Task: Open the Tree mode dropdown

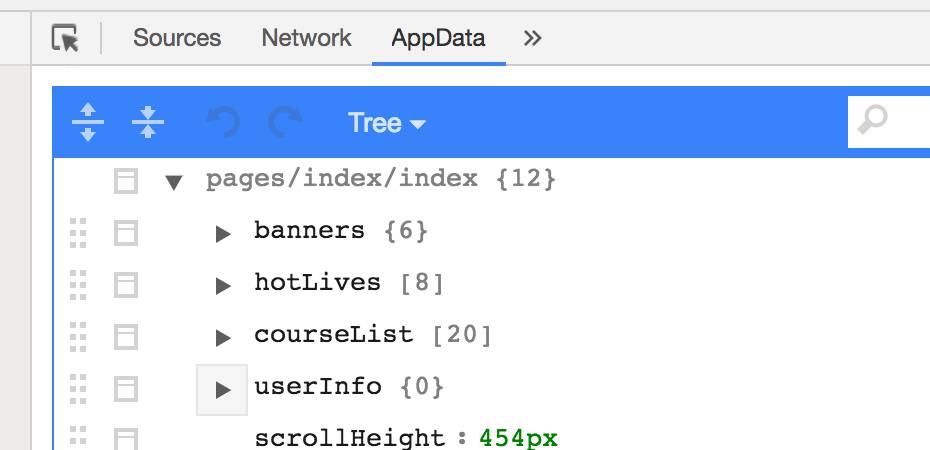Action: pyautogui.click(x=387, y=123)
